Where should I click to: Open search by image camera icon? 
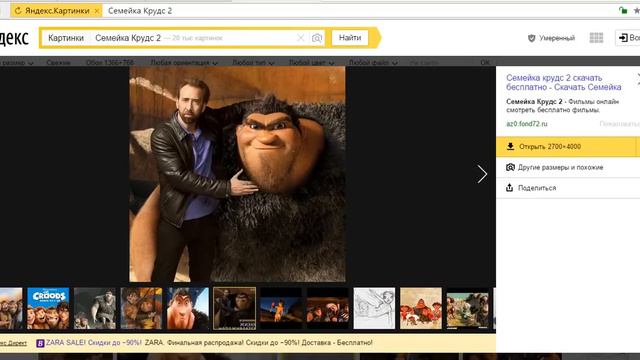tap(317, 38)
